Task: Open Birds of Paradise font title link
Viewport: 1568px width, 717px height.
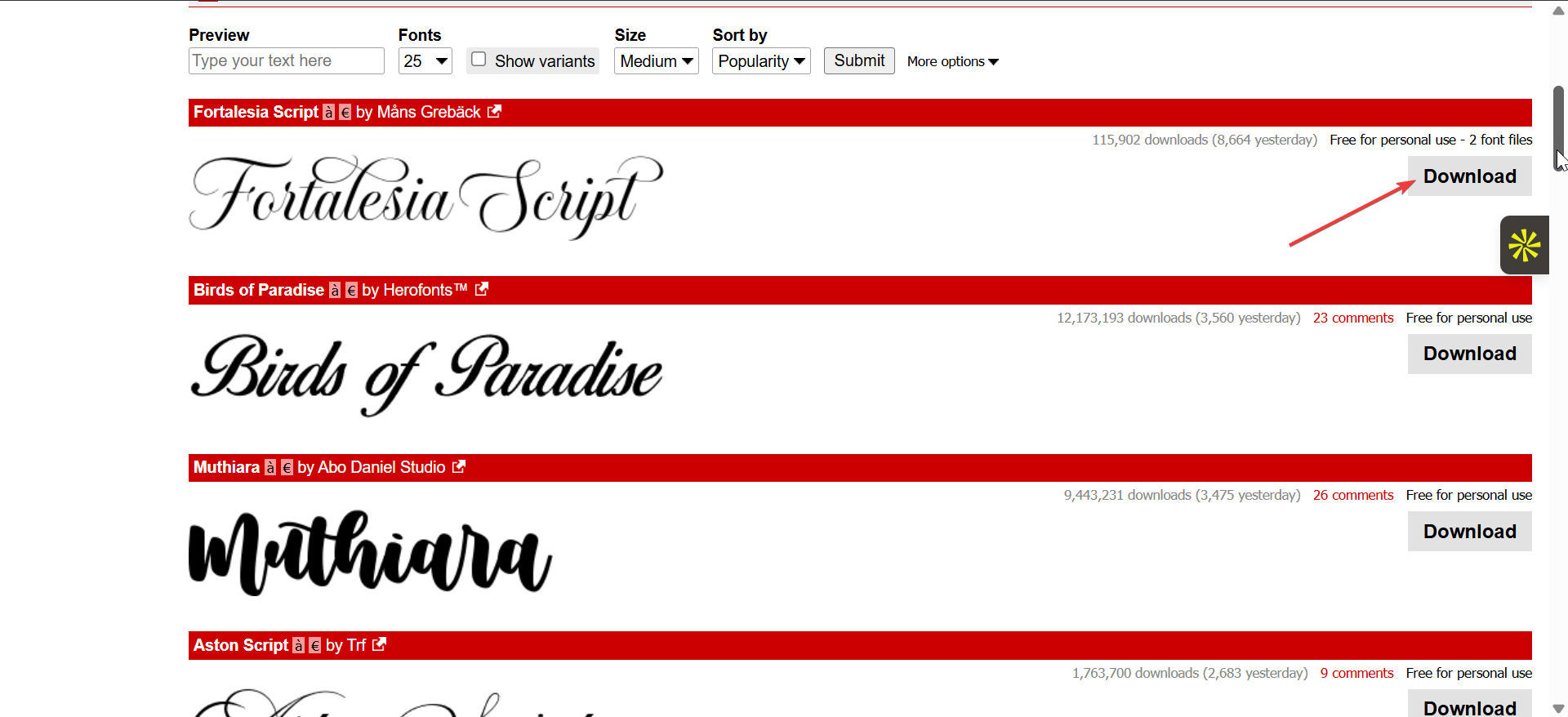Action: point(259,291)
